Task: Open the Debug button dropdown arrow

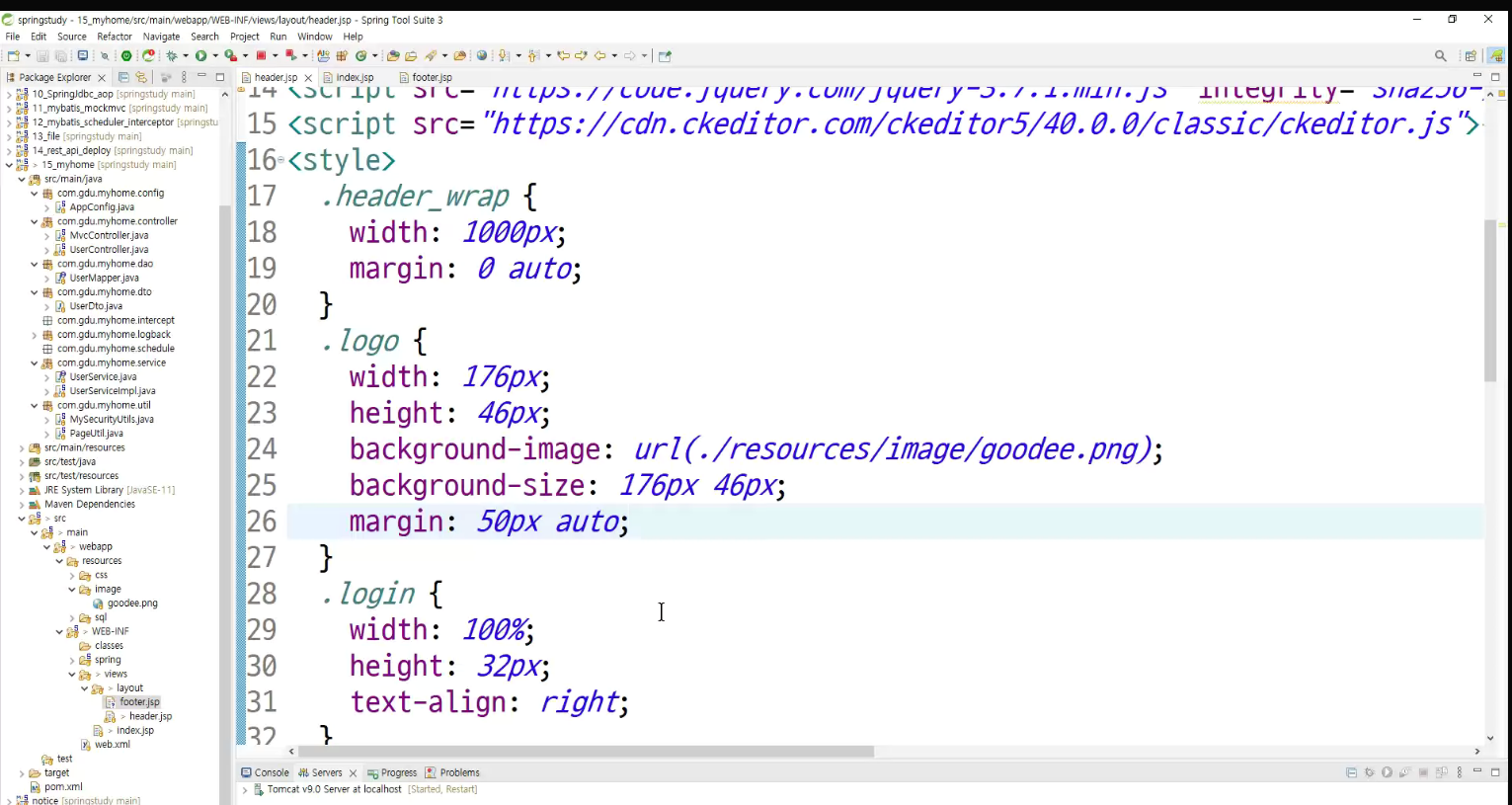Action: pos(185,56)
